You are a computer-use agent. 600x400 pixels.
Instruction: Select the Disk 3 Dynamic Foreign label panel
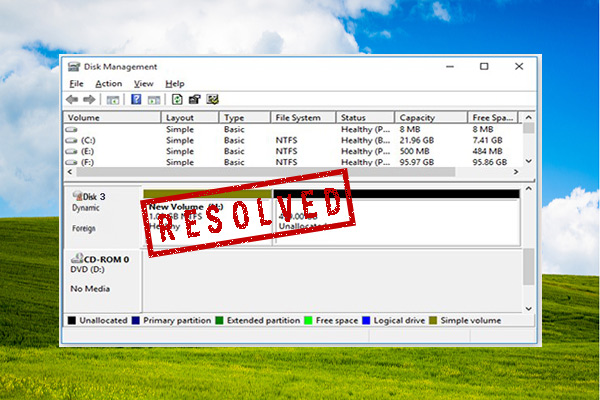[103, 217]
